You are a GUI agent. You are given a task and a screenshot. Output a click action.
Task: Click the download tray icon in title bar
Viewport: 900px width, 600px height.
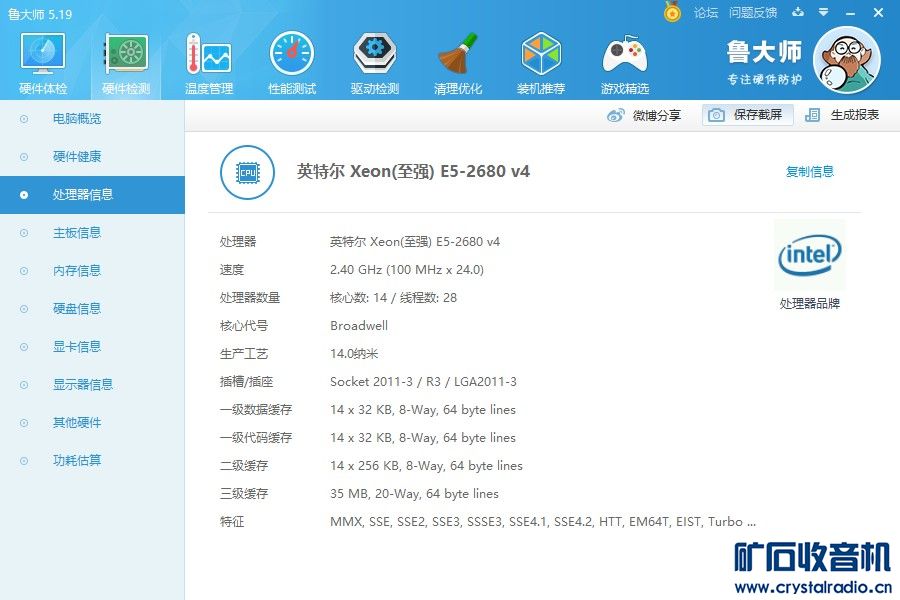point(798,12)
